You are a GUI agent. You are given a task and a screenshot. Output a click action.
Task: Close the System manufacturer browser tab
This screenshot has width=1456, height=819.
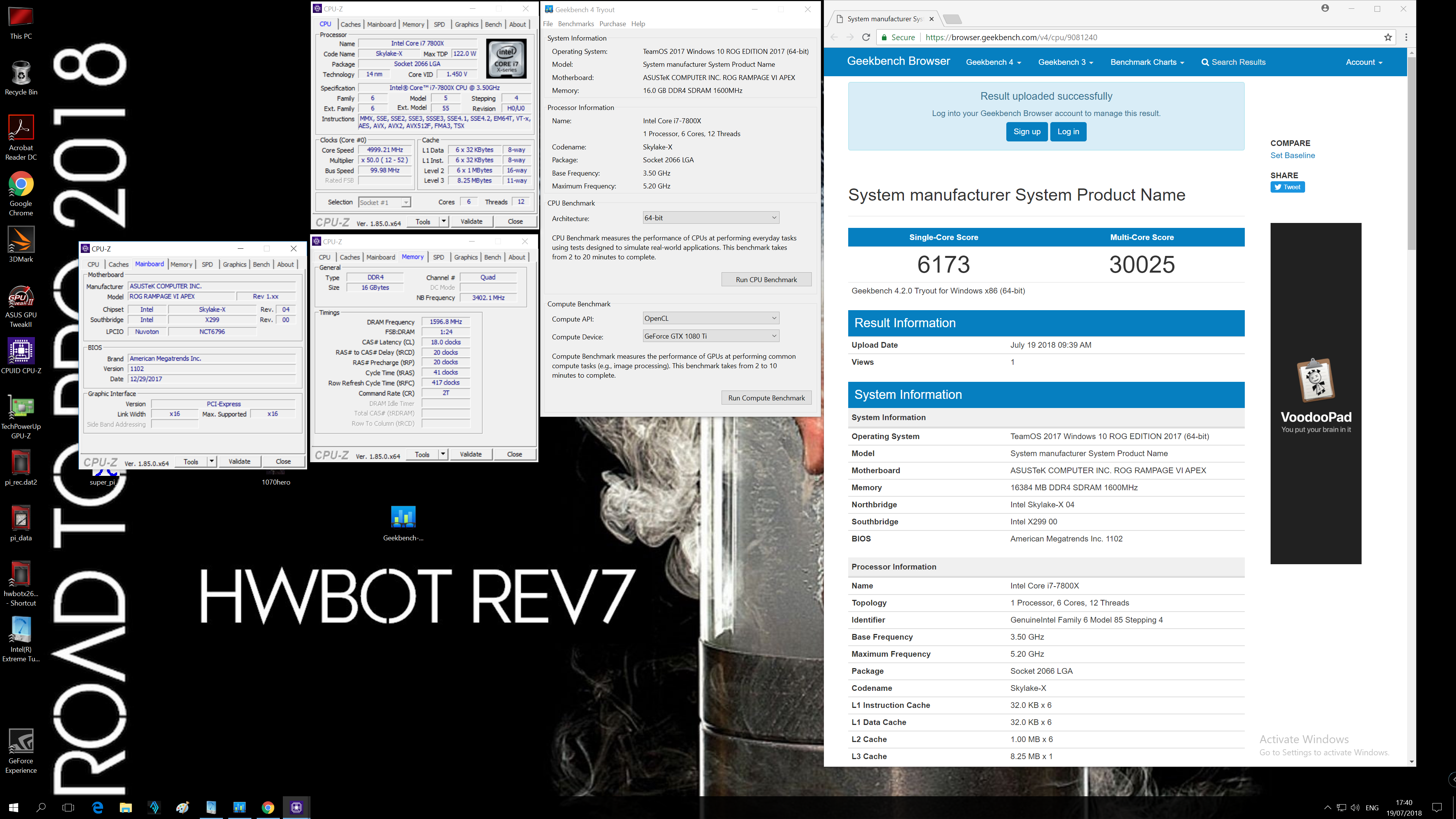[932, 19]
